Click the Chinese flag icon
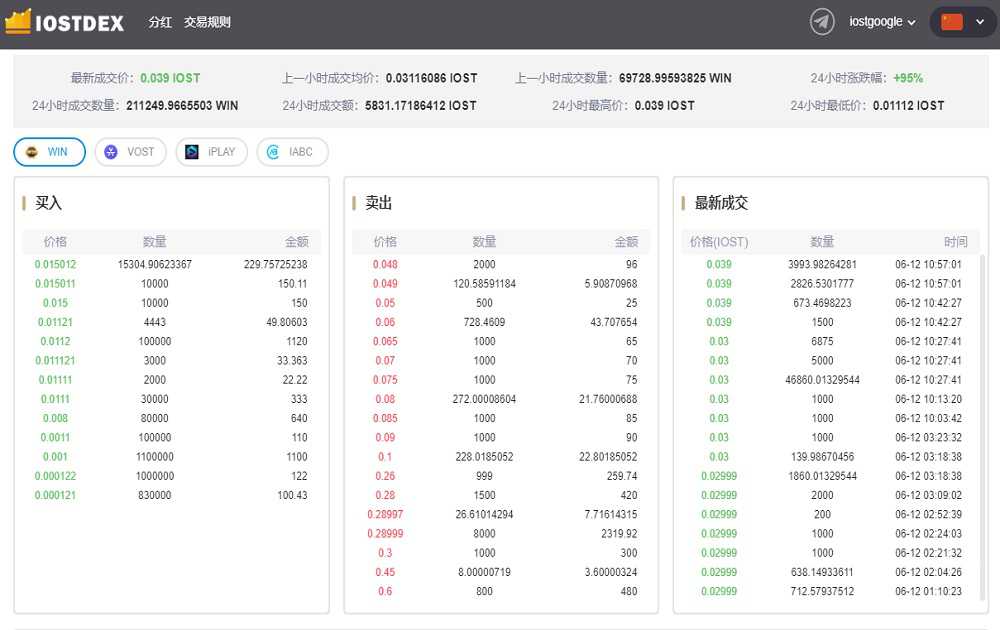Image resolution: width=1000 pixels, height=630 pixels. [x=952, y=22]
